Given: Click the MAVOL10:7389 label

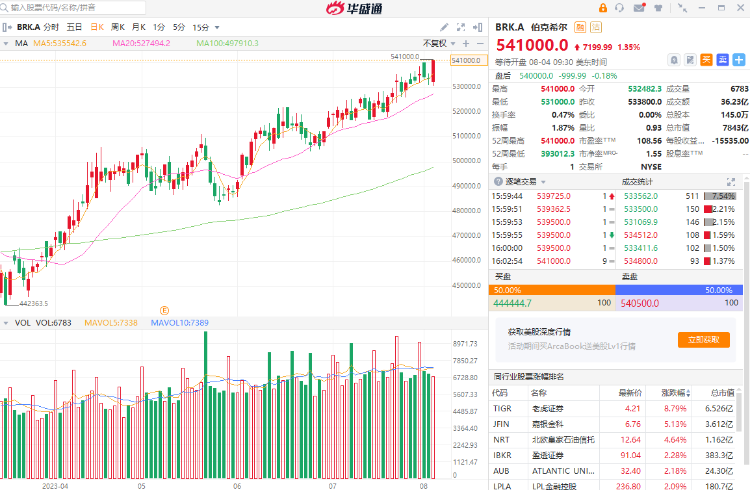Looking at the screenshot, I should tap(180, 323).
